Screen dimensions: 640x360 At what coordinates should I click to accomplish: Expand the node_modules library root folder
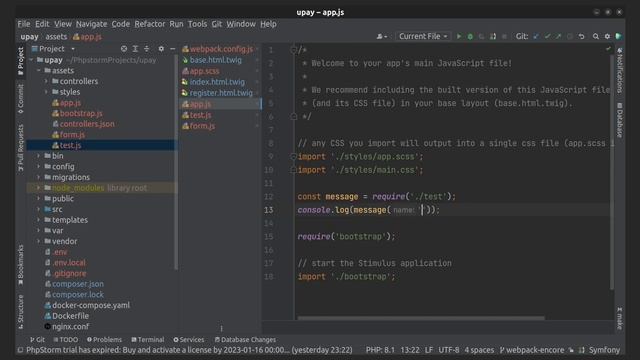(39, 188)
